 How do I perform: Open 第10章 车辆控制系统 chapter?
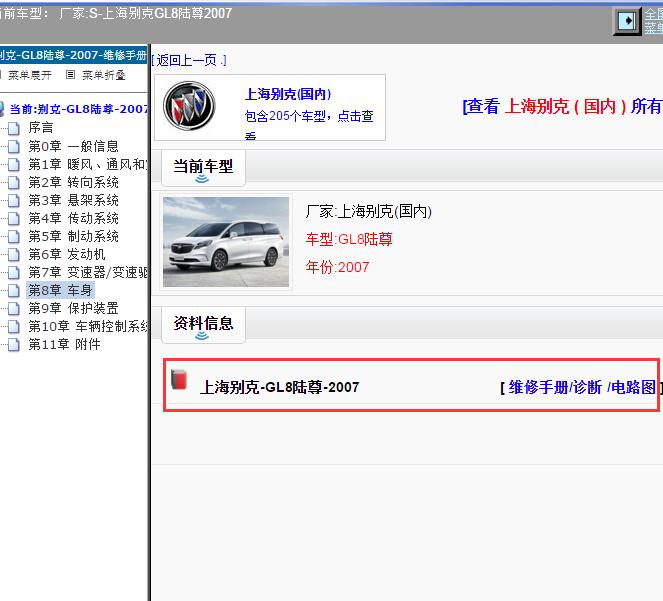click(x=88, y=326)
